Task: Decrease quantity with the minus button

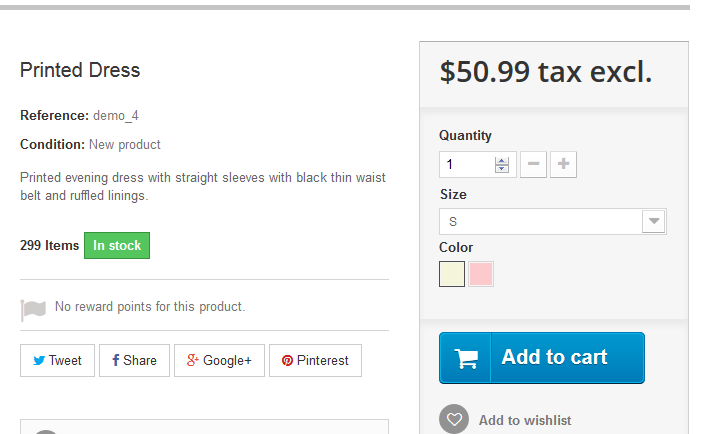Action: 534,164
